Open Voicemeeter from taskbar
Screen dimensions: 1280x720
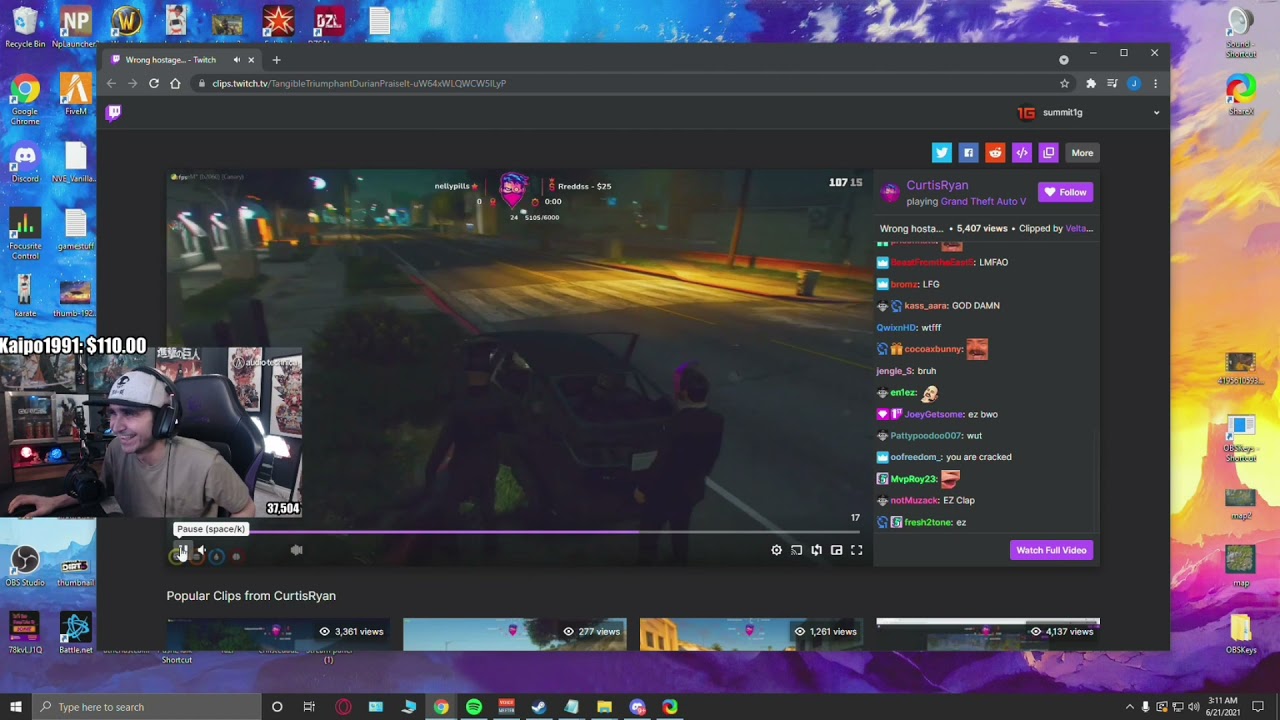tap(506, 707)
